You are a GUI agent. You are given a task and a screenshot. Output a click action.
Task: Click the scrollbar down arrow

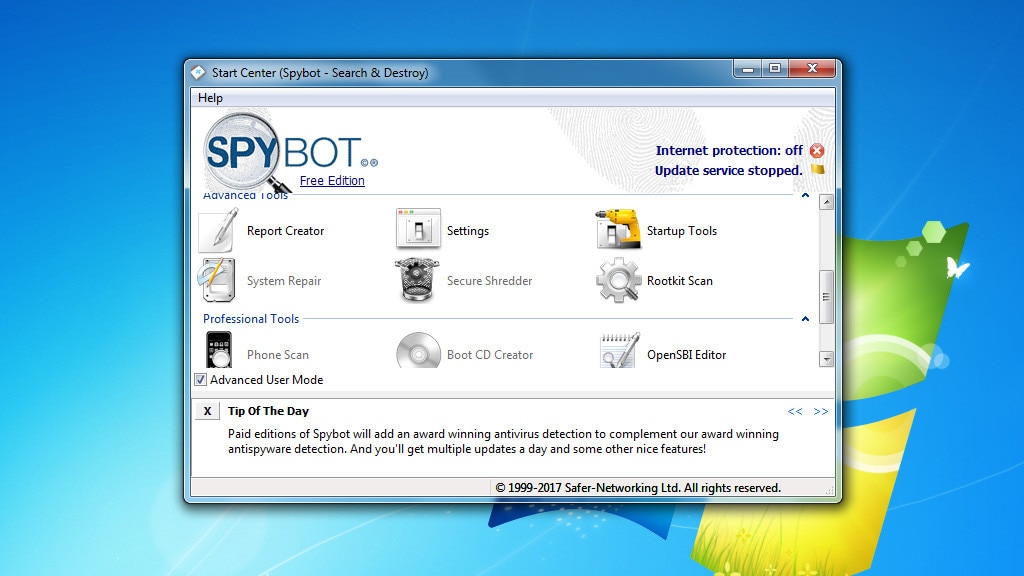tap(826, 359)
